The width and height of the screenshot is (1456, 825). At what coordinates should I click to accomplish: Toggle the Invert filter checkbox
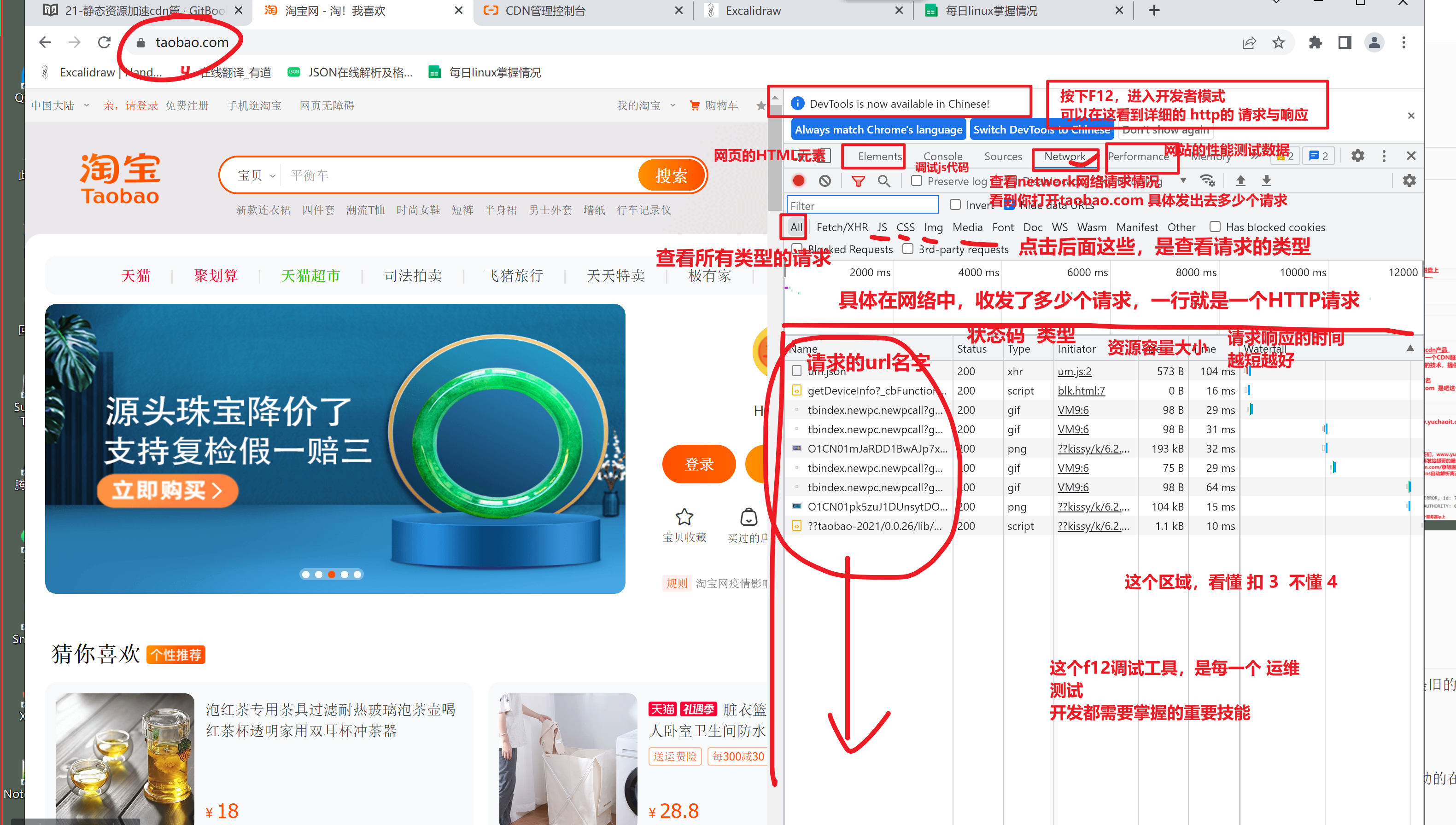tap(955, 204)
